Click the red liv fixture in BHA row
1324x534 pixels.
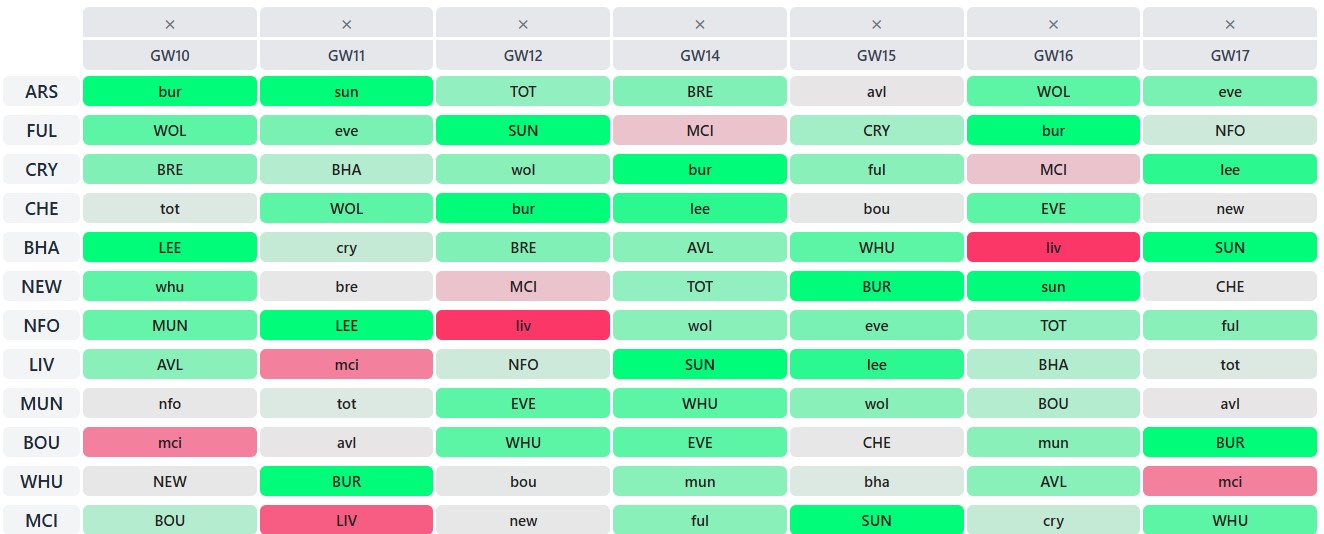coord(1053,248)
